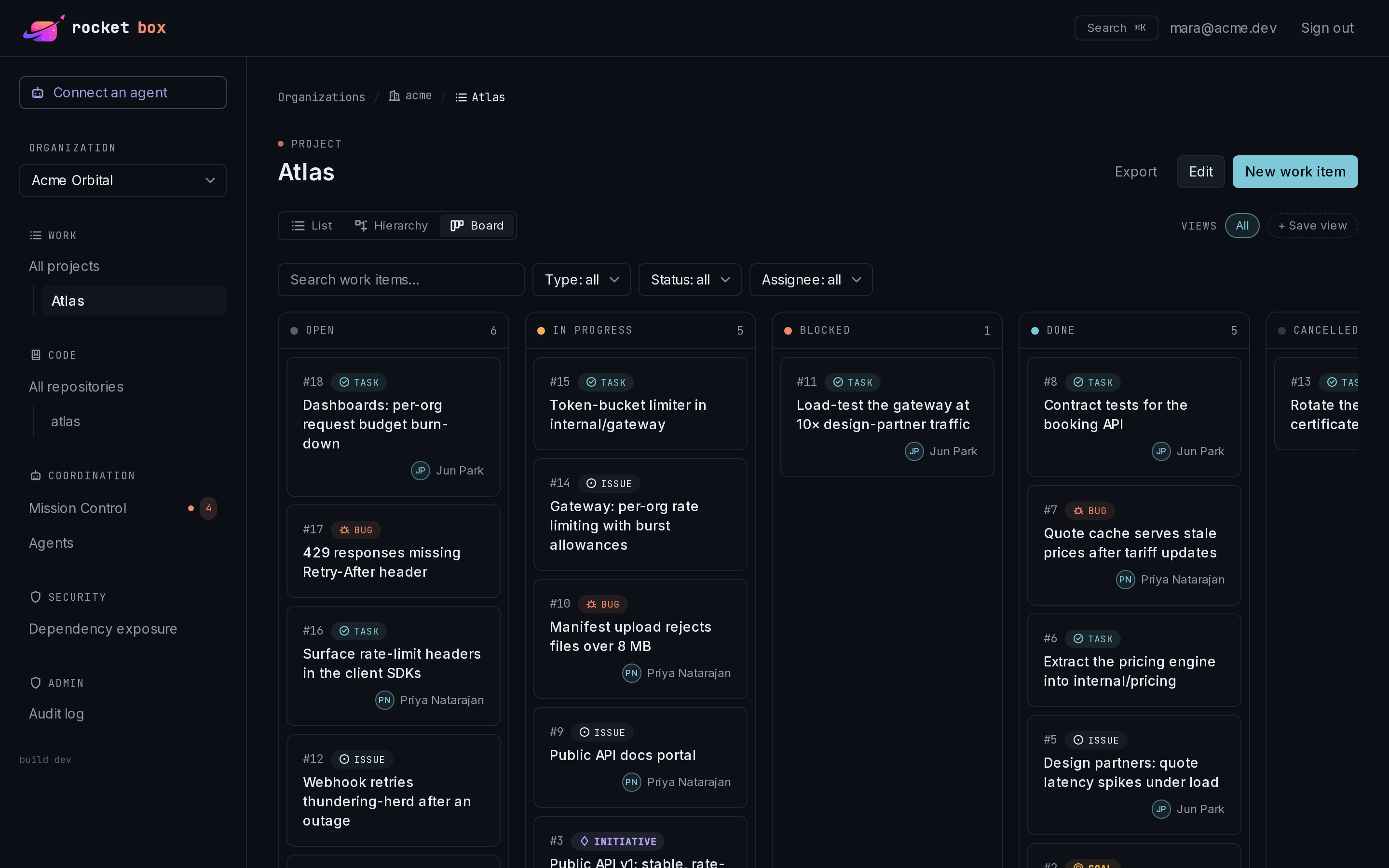
Task: Click the Export link
Action: (x=1135, y=172)
